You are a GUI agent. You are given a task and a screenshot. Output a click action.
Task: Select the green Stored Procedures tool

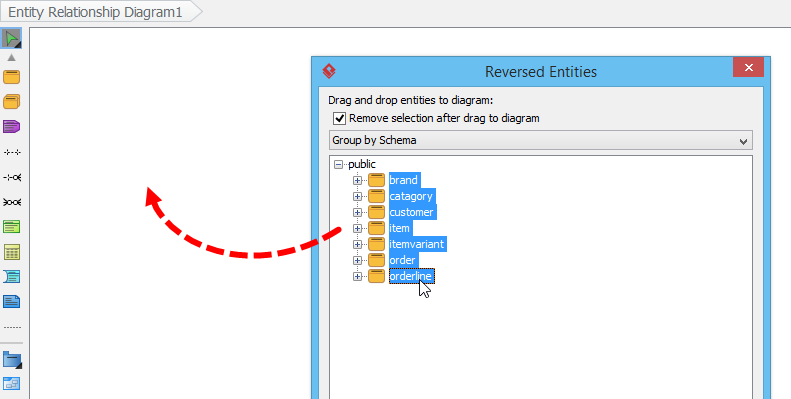click(x=12, y=226)
